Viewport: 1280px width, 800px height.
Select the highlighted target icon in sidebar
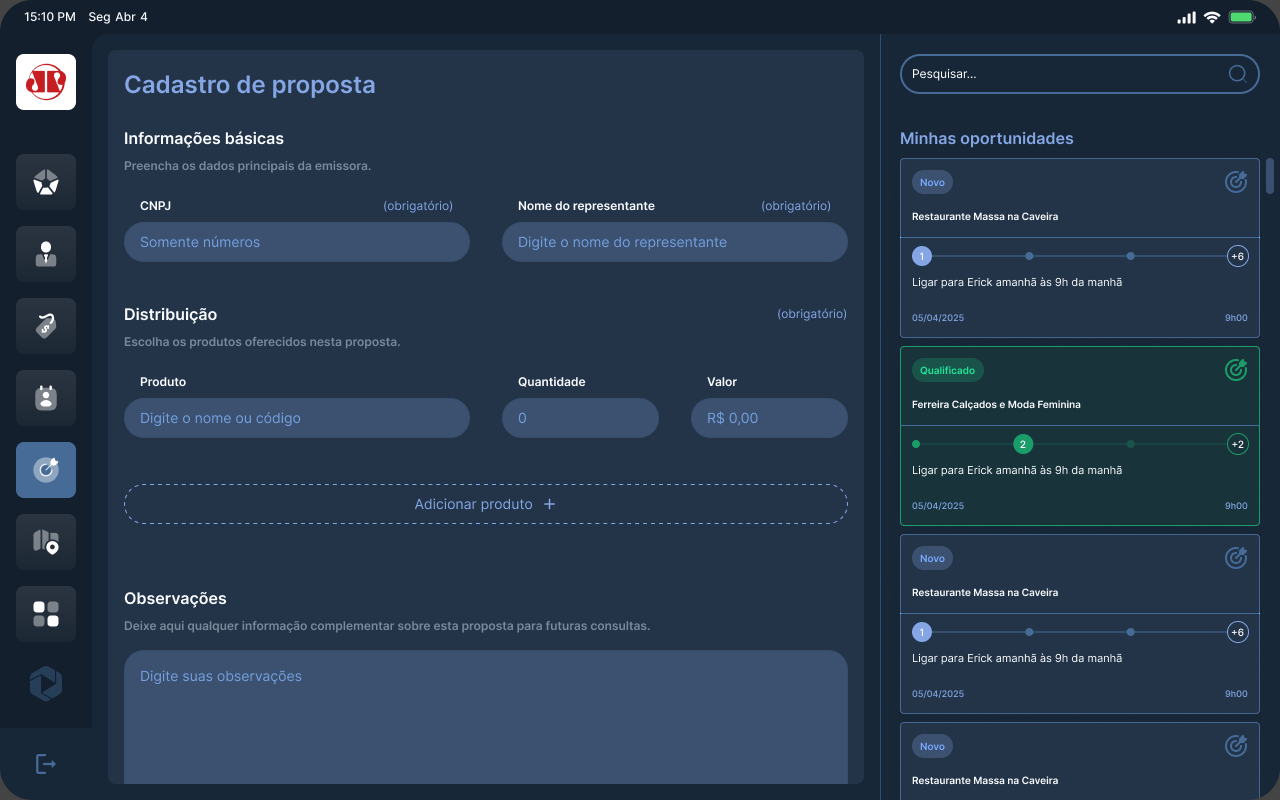tap(46, 470)
